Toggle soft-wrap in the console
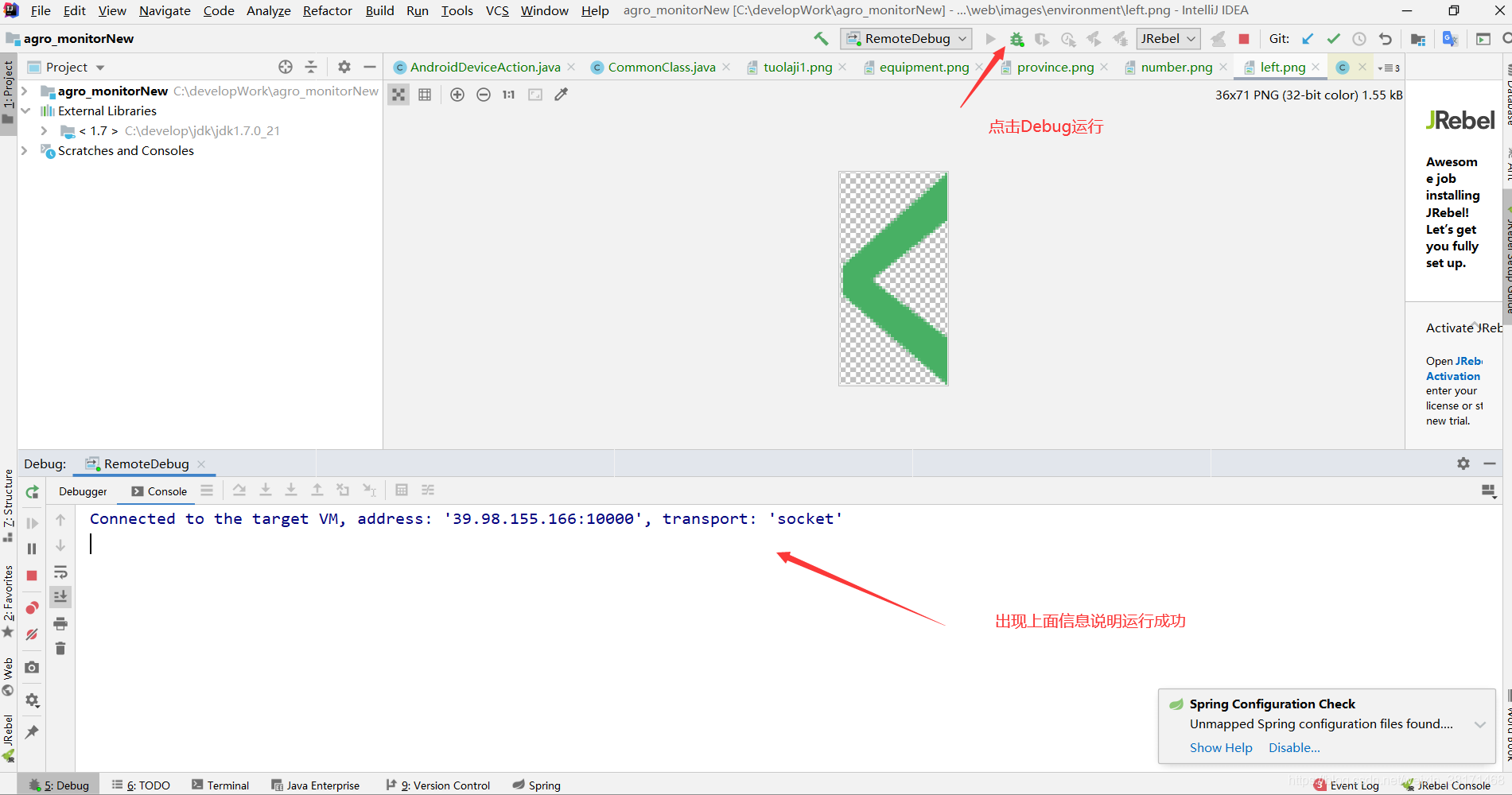 coord(60,572)
